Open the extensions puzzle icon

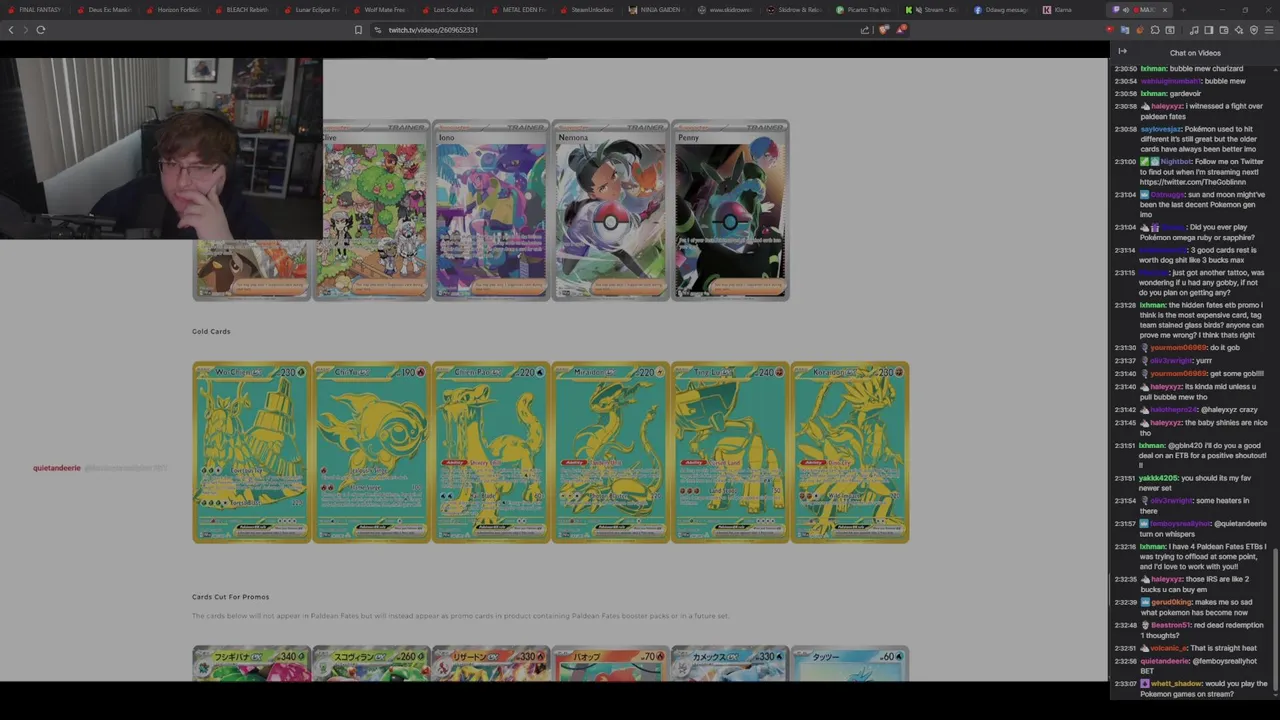coord(1155,30)
